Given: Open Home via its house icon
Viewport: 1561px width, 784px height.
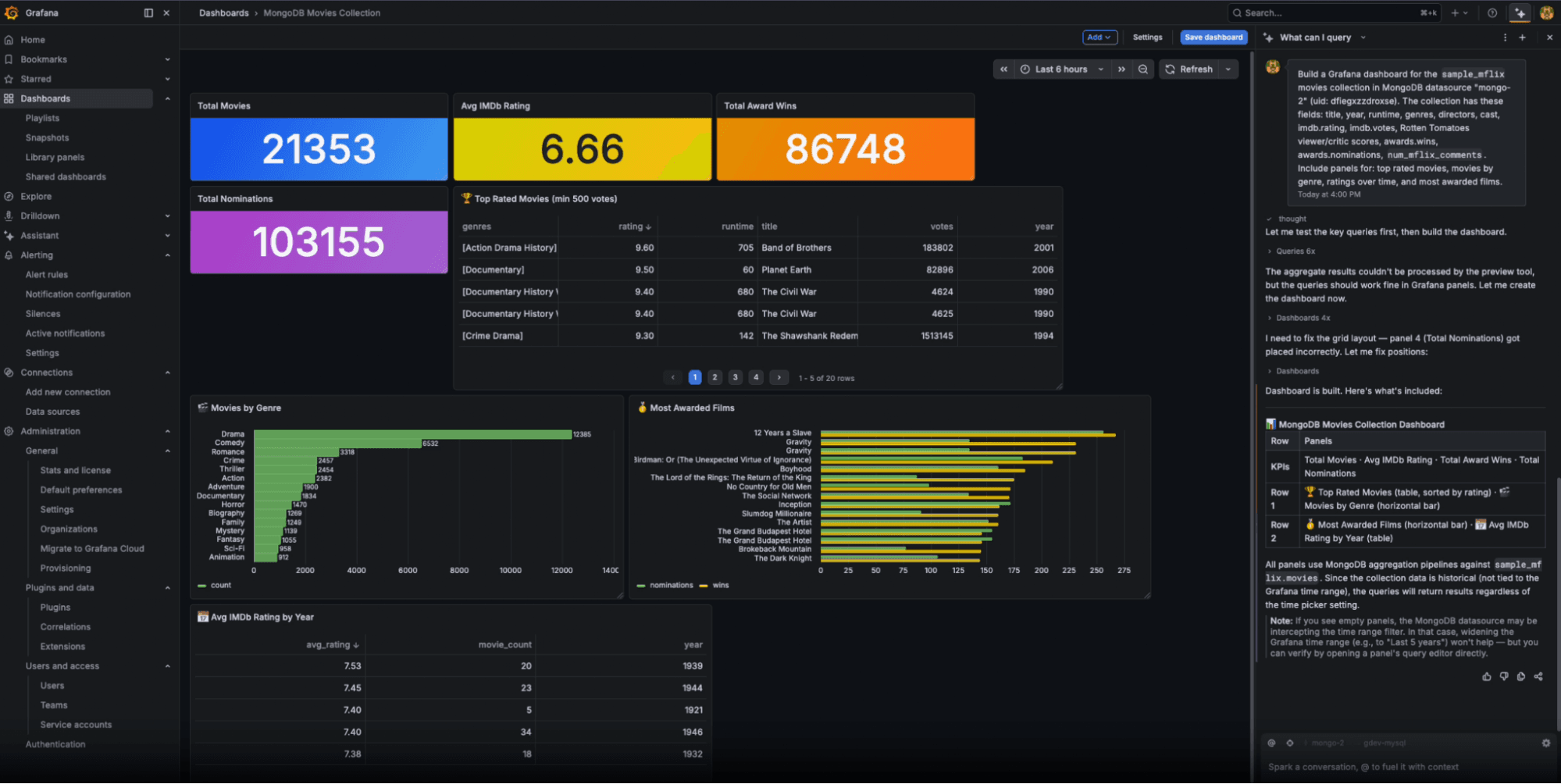Looking at the screenshot, I should tap(9, 40).
